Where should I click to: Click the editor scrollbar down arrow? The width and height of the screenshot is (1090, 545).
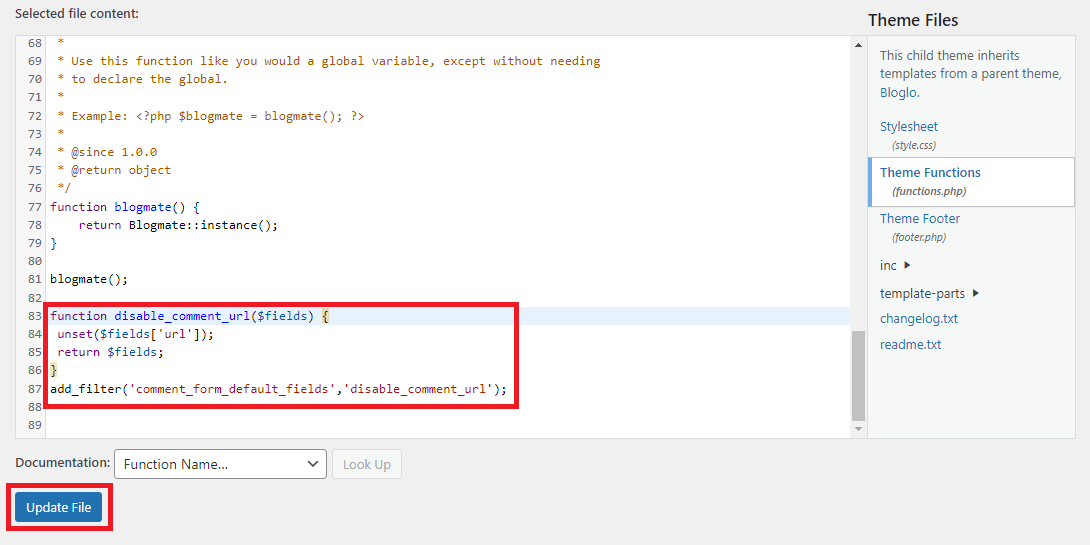859,430
